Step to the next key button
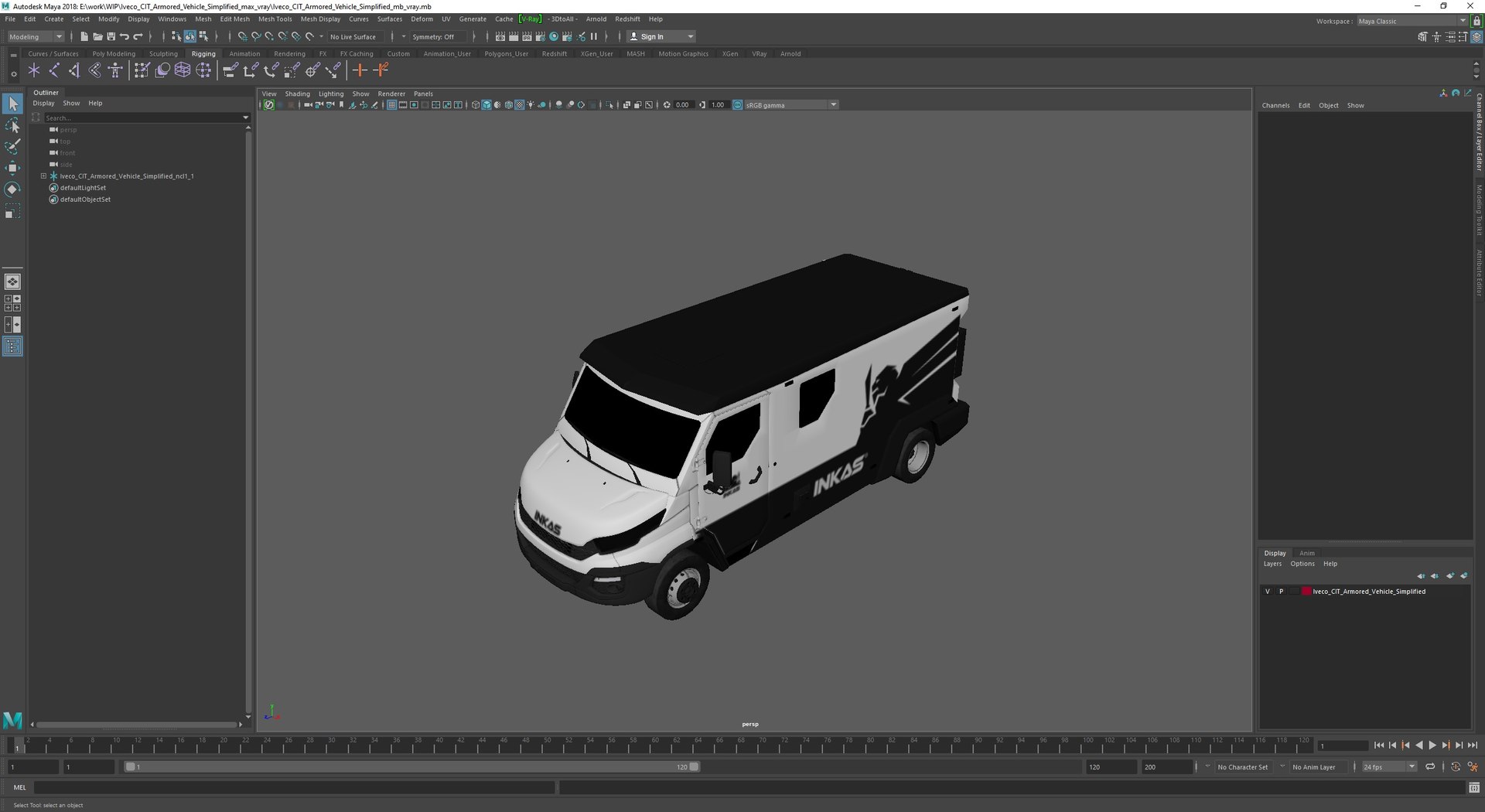1485x812 pixels. tap(1446, 745)
